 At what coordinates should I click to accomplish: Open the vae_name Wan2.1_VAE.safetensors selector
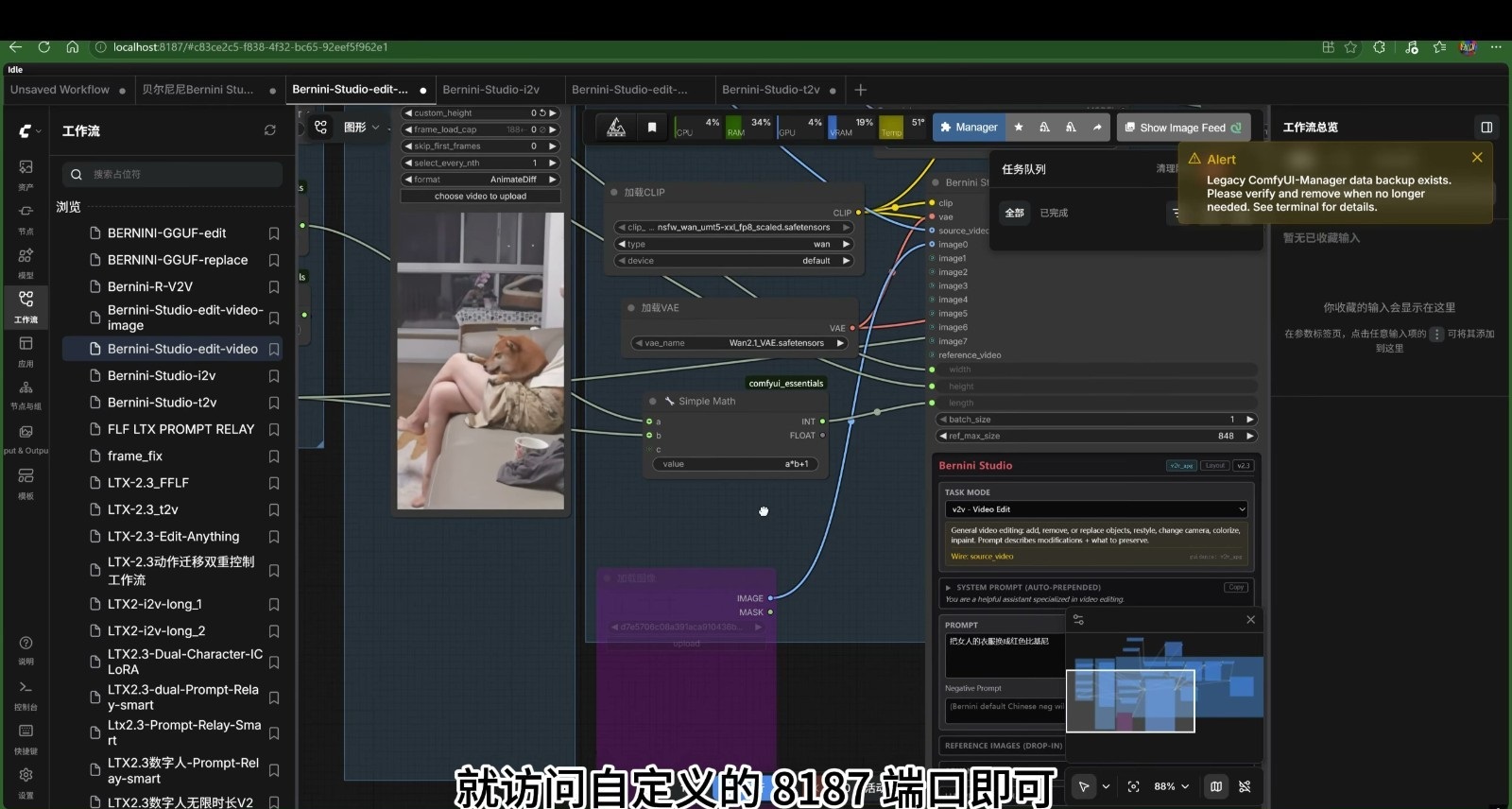(x=739, y=343)
